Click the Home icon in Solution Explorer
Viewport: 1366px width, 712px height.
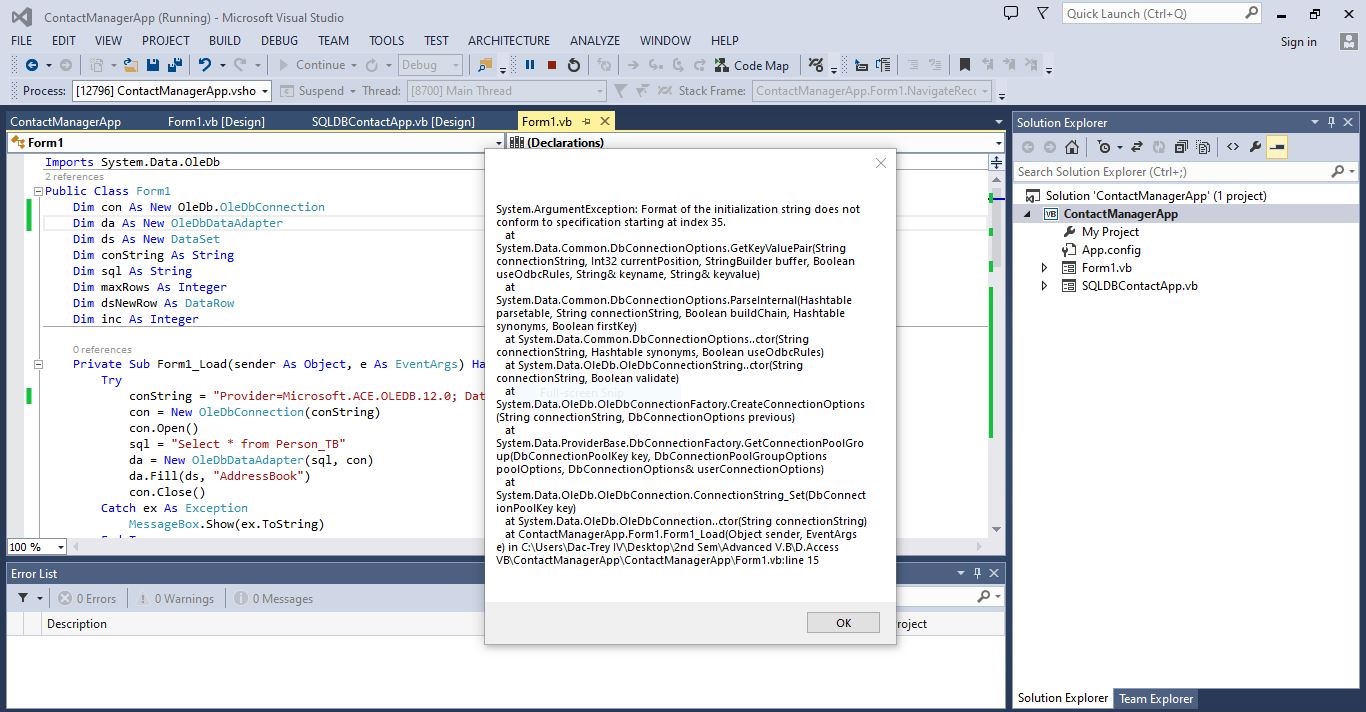click(1072, 147)
